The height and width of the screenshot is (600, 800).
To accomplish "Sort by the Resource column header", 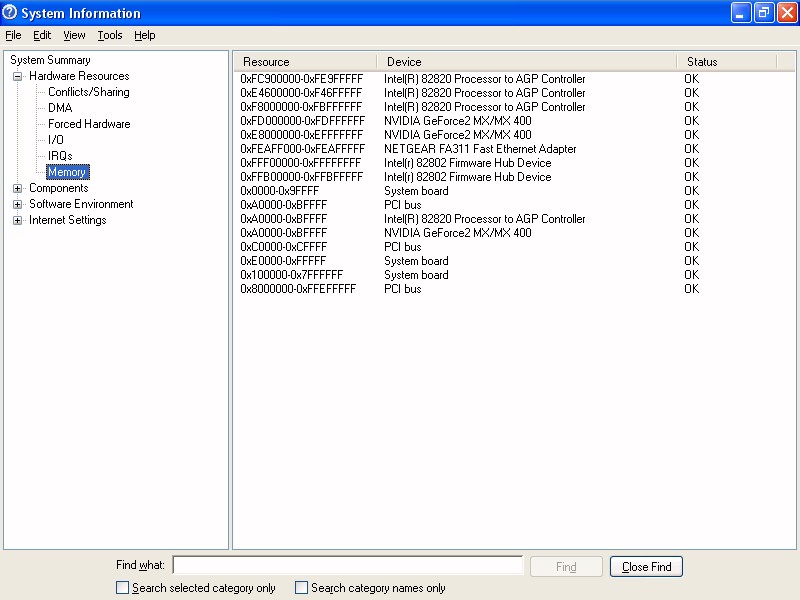I will point(305,62).
